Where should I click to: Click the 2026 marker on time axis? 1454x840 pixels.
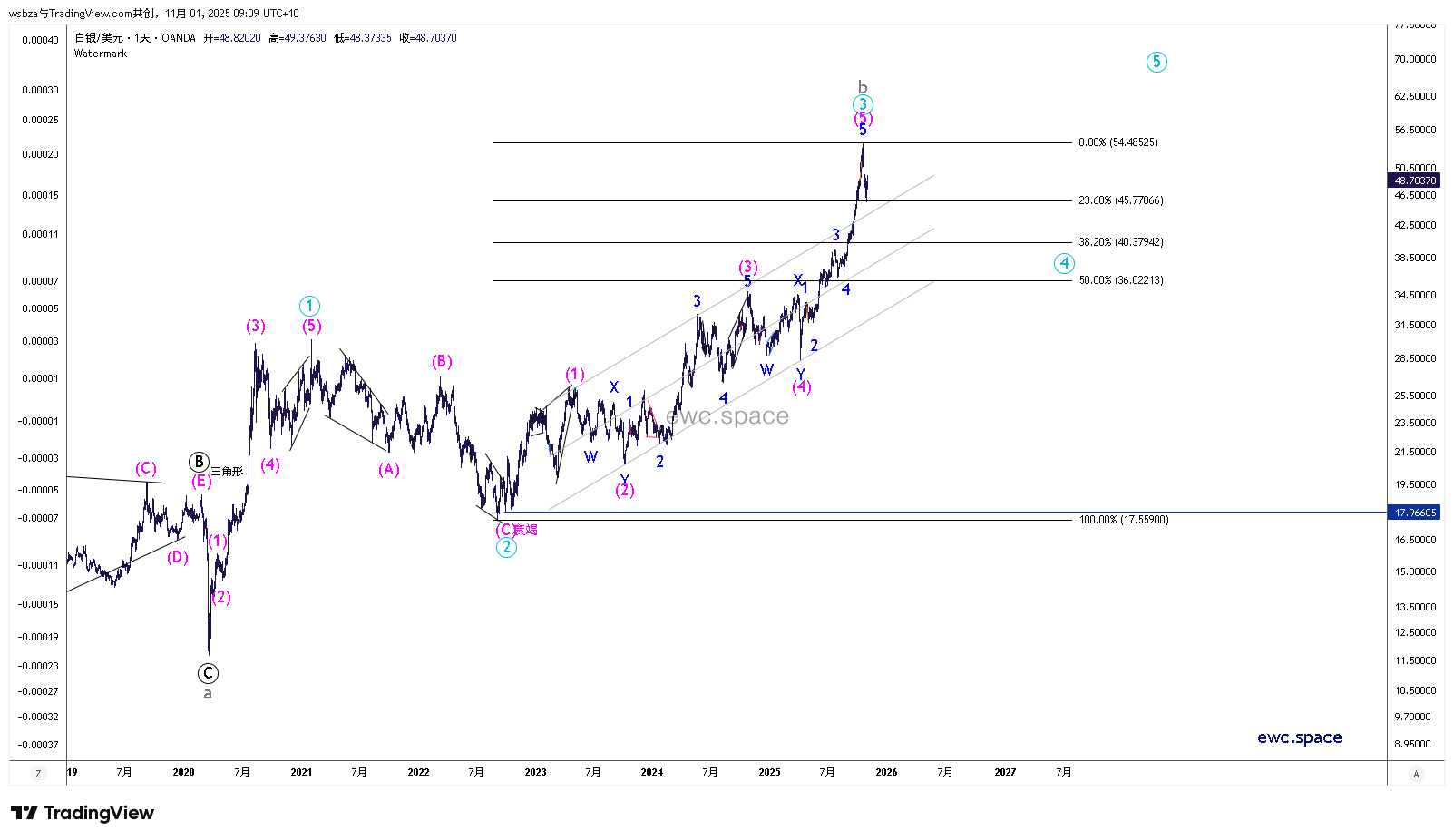point(886,772)
